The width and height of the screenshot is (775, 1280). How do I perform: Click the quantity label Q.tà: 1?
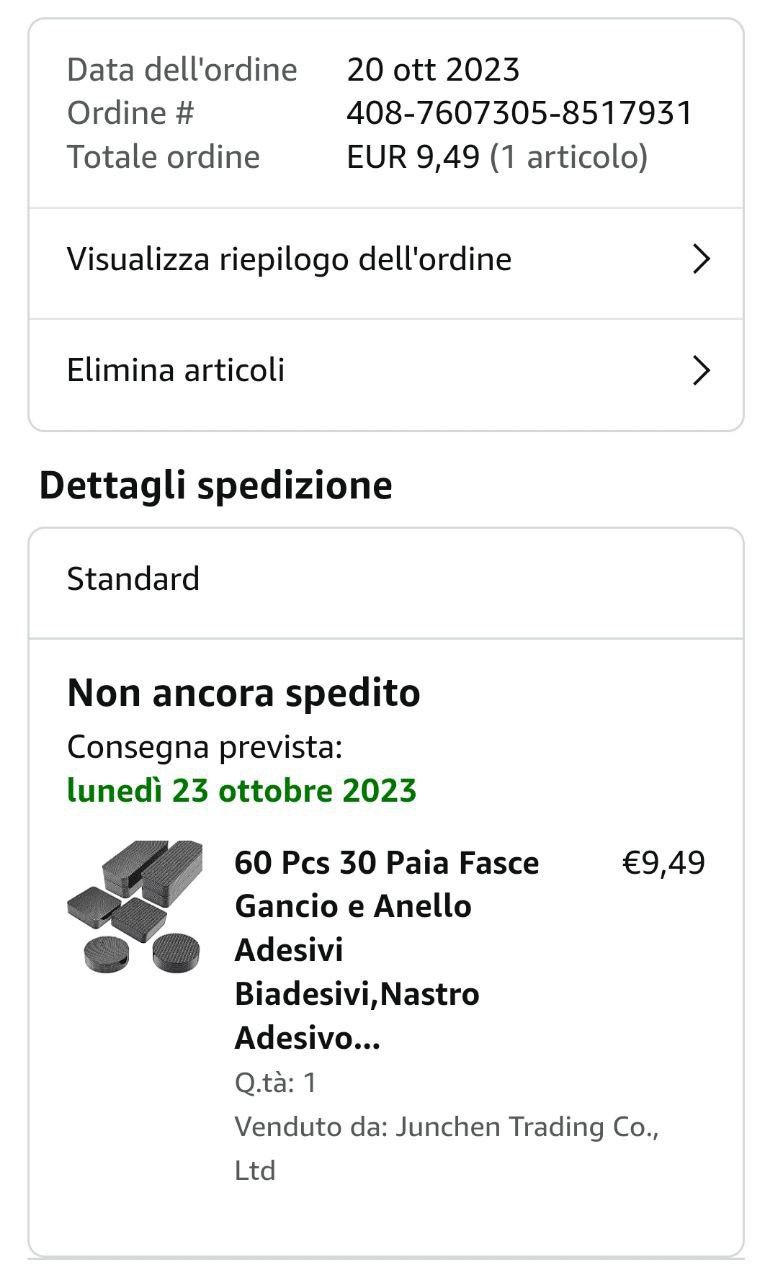point(276,1083)
